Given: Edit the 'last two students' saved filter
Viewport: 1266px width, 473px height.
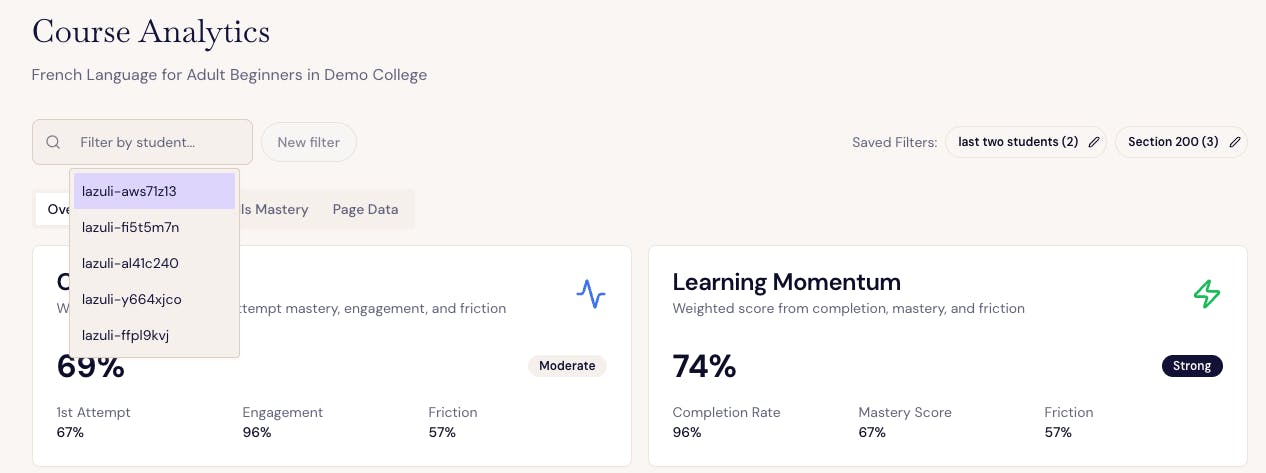Looking at the screenshot, I should point(1094,142).
